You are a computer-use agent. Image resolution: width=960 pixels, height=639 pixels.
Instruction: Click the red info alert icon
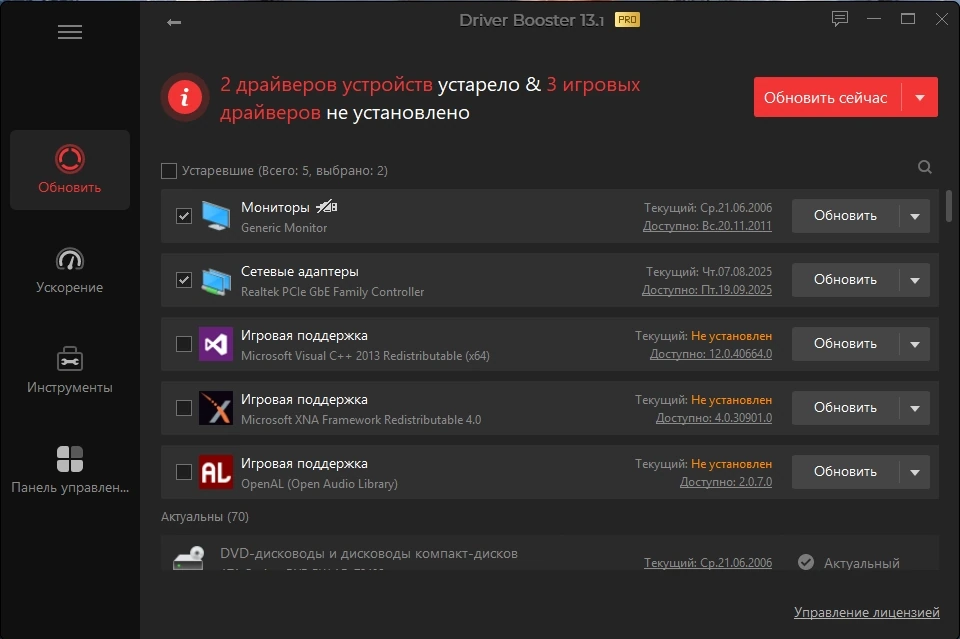[185, 97]
